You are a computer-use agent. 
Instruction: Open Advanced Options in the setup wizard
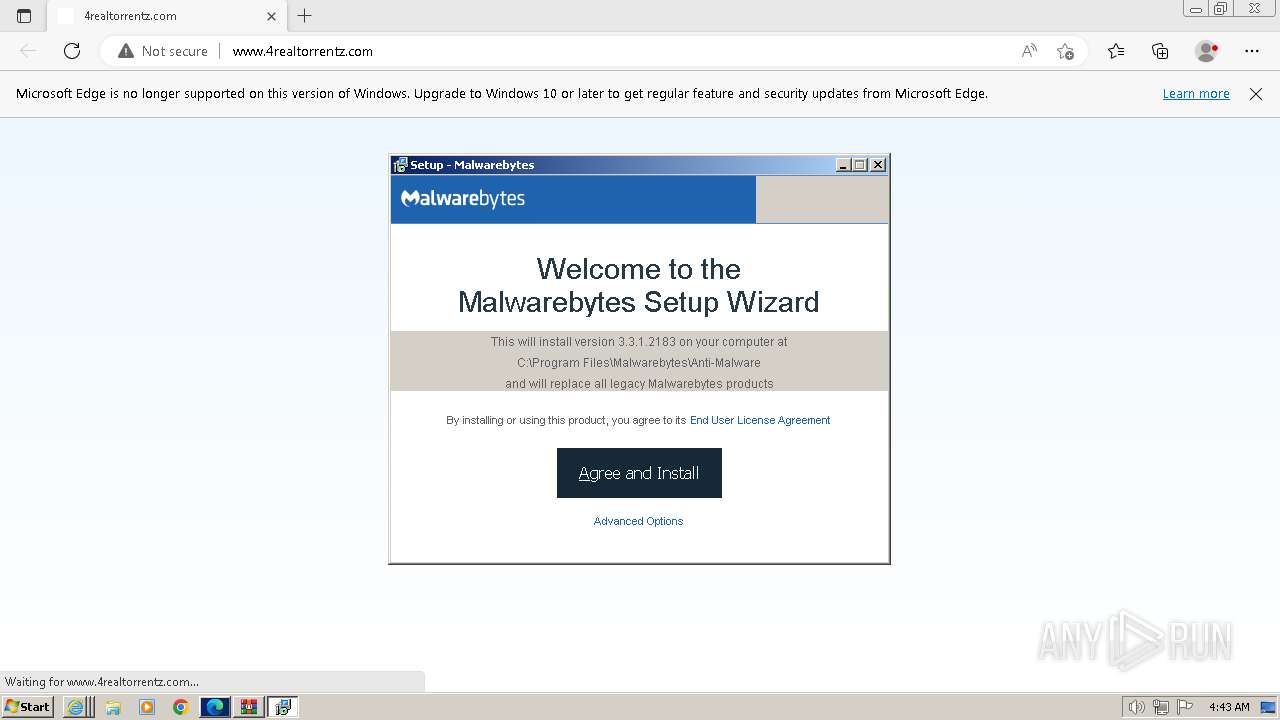[638, 521]
